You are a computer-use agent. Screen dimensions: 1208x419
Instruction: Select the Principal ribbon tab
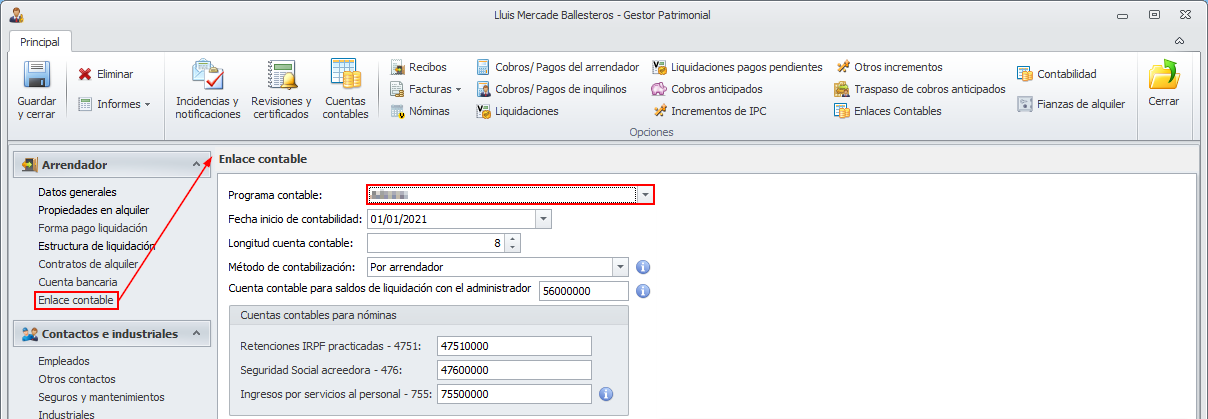pos(40,42)
